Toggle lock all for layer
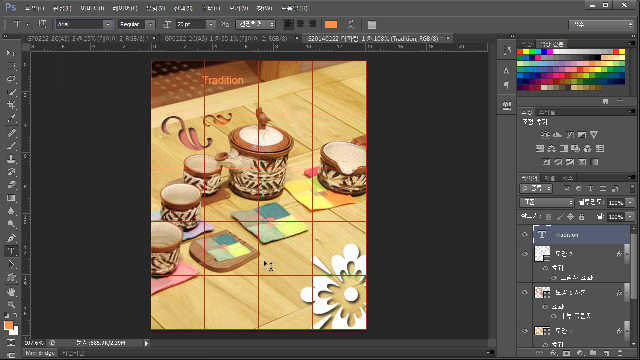The width and height of the screenshot is (640, 360). coord(581,217)
